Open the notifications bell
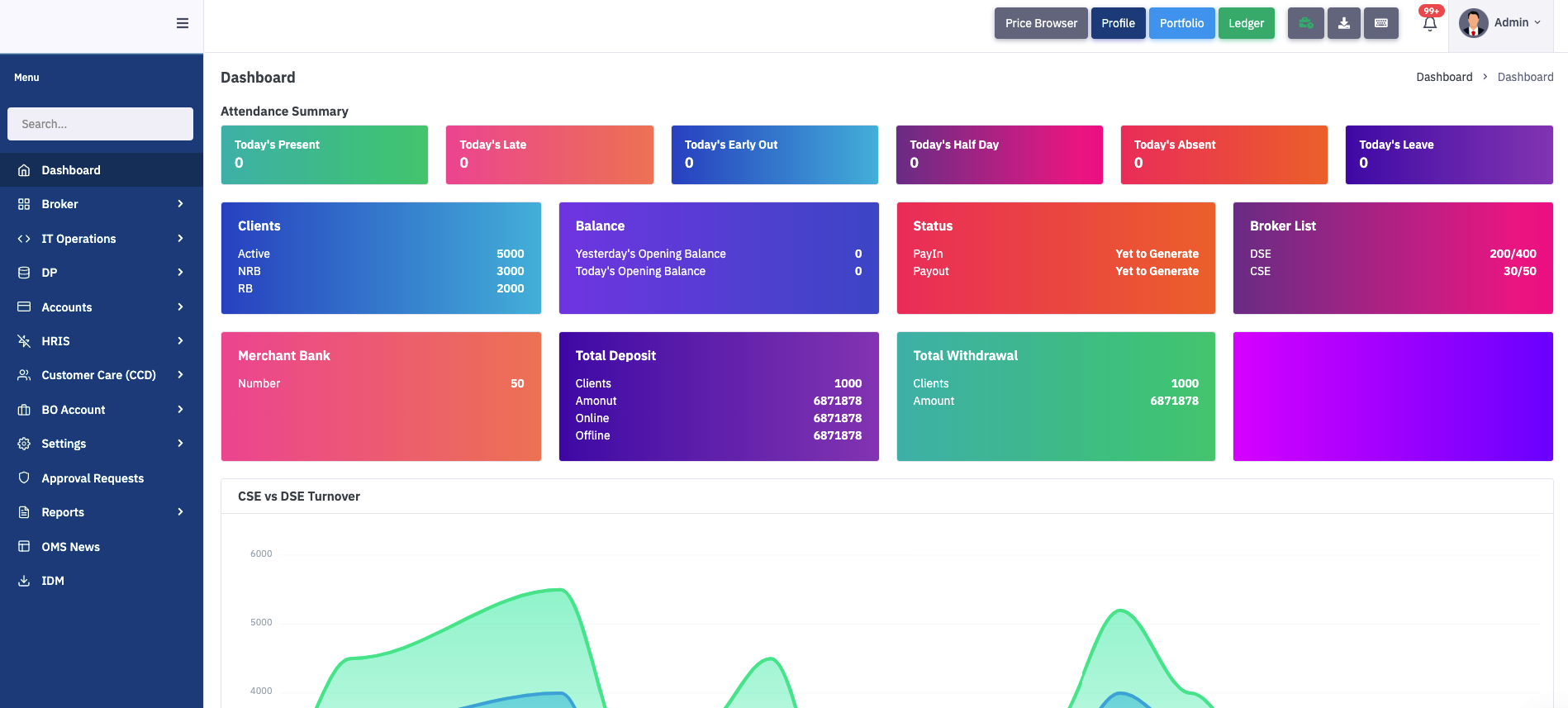This screenshot has height=708, width=1568. pyautogui.click(x=1429, y=23)
